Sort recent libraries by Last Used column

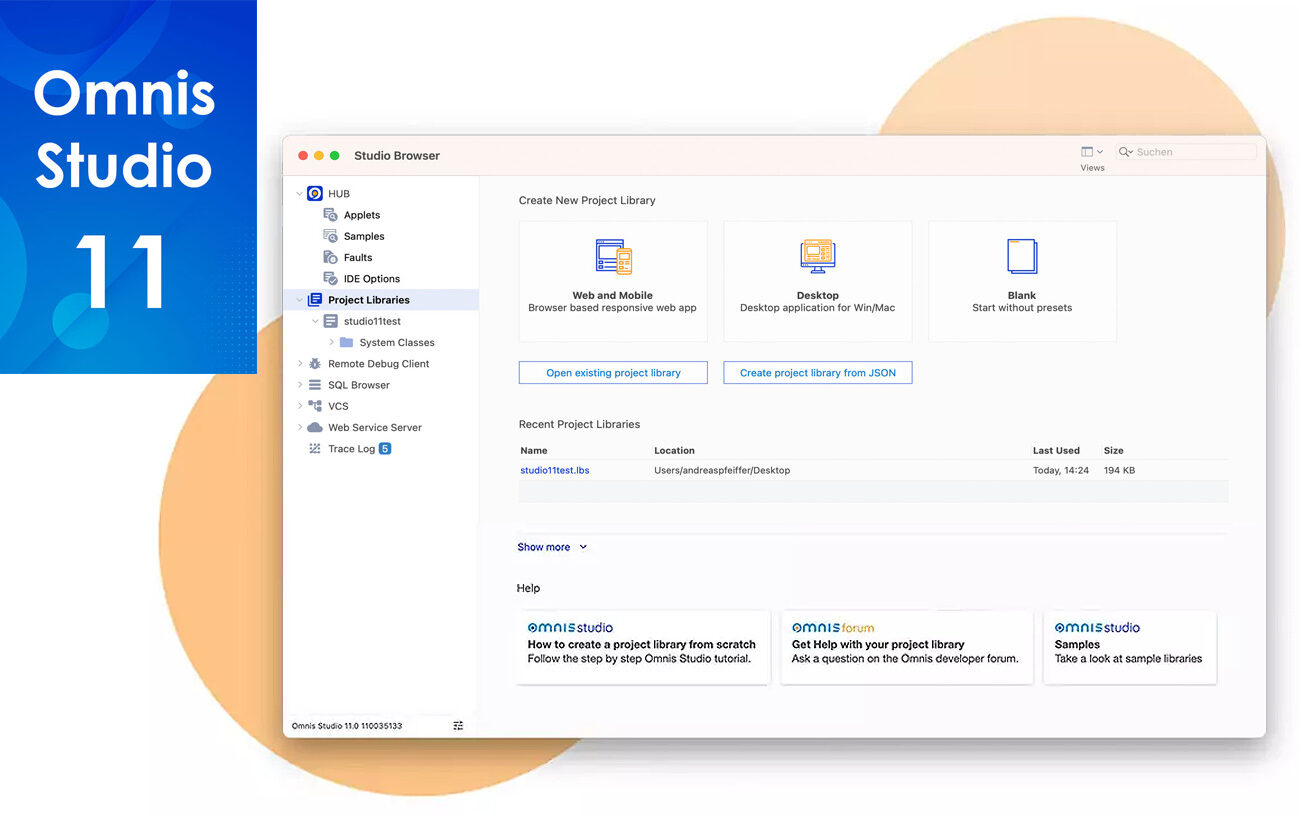point(1056,450)
